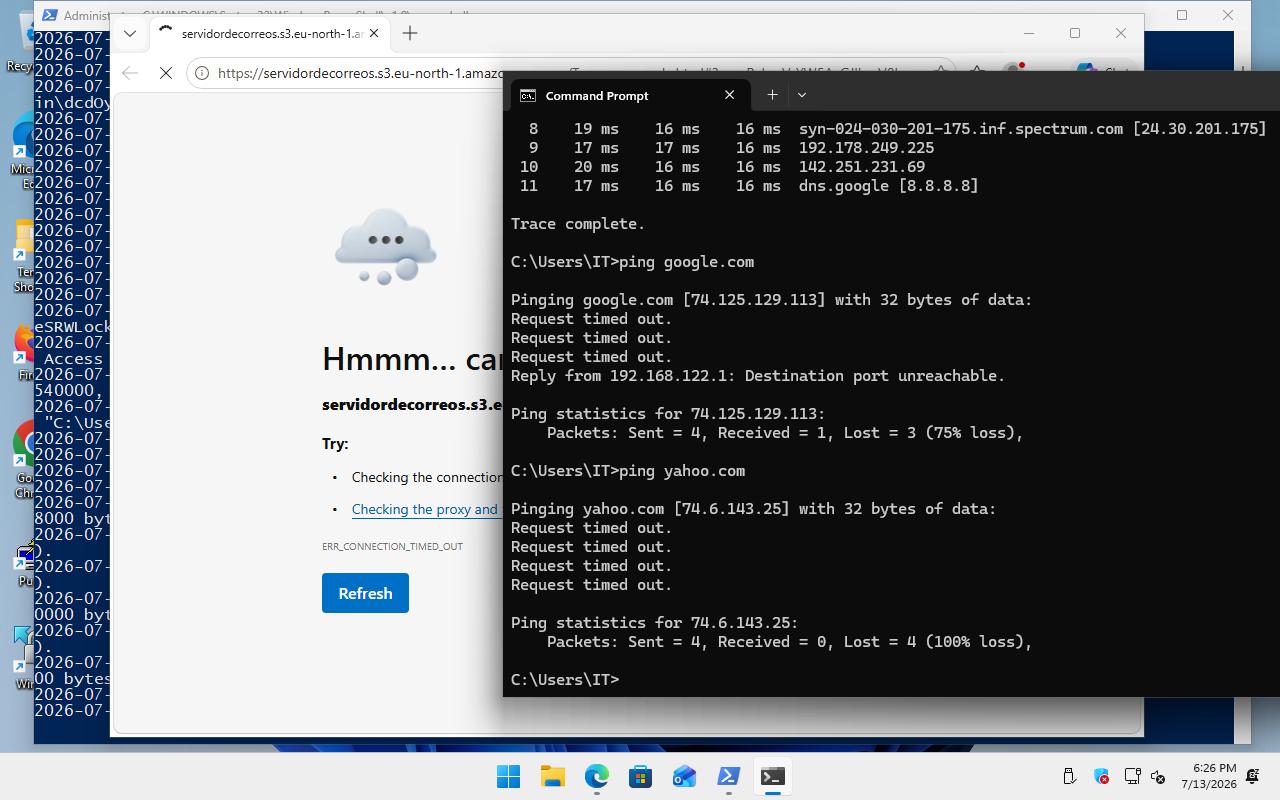Maximize the Edge browser window
1280x800 pixels.
1075,33
